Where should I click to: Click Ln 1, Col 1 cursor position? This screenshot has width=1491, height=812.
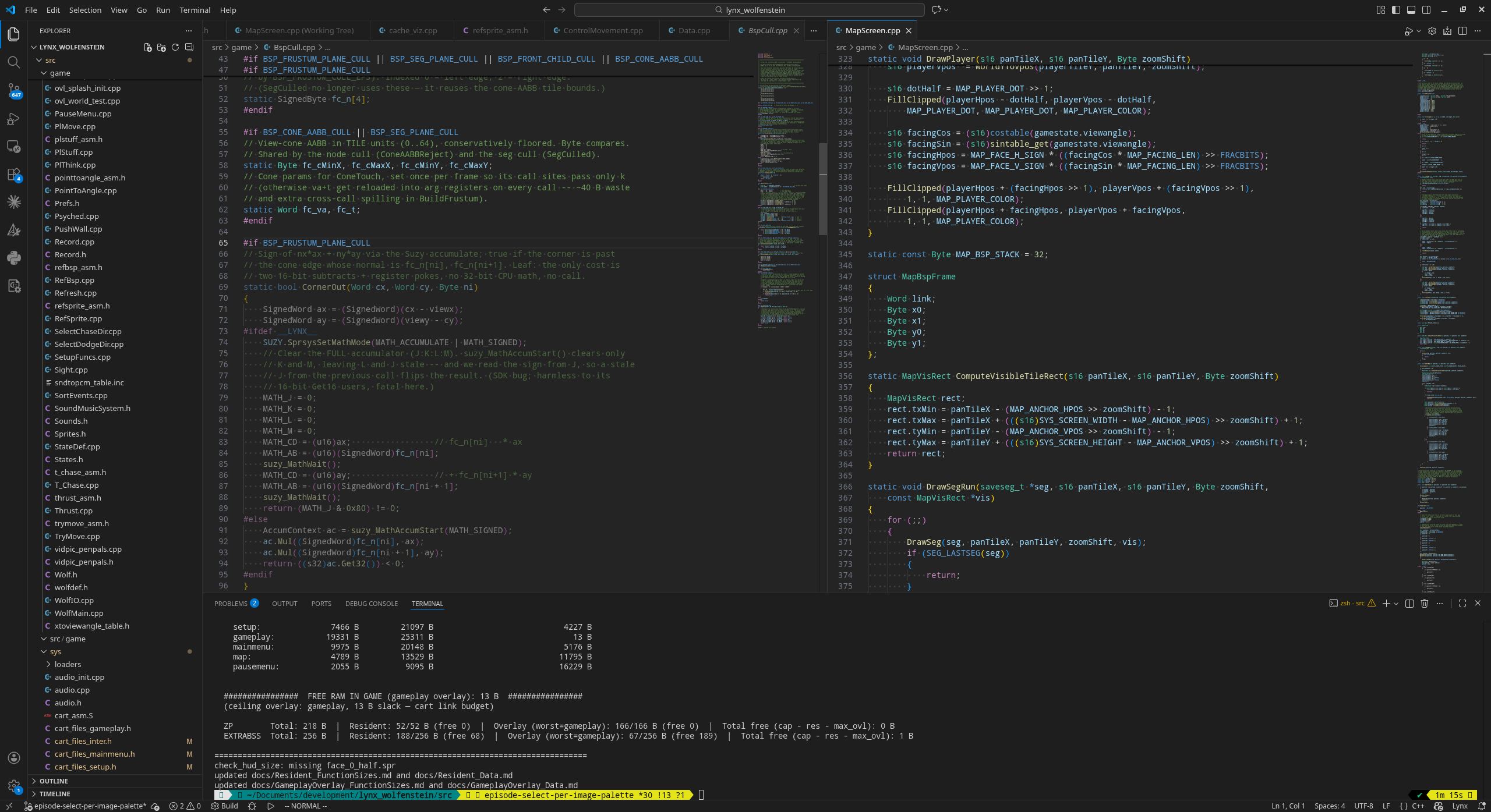tap(1288, 806)
